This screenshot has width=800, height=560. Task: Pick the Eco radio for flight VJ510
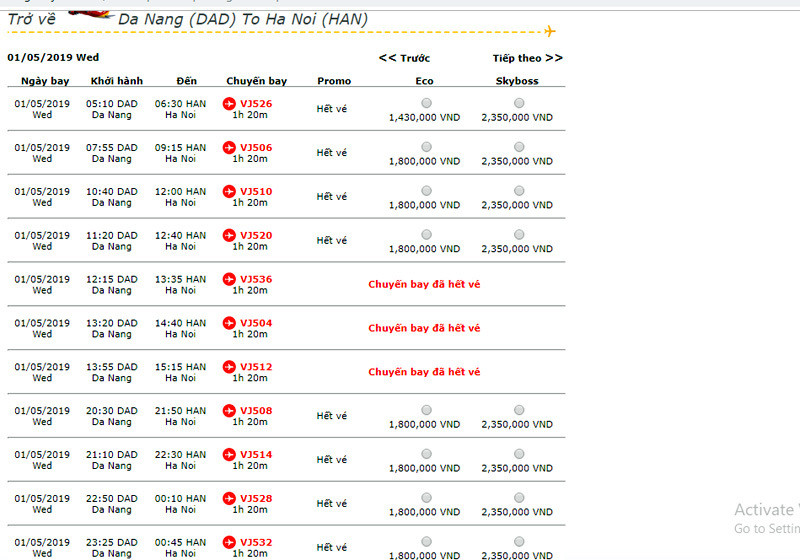(427, 191)
